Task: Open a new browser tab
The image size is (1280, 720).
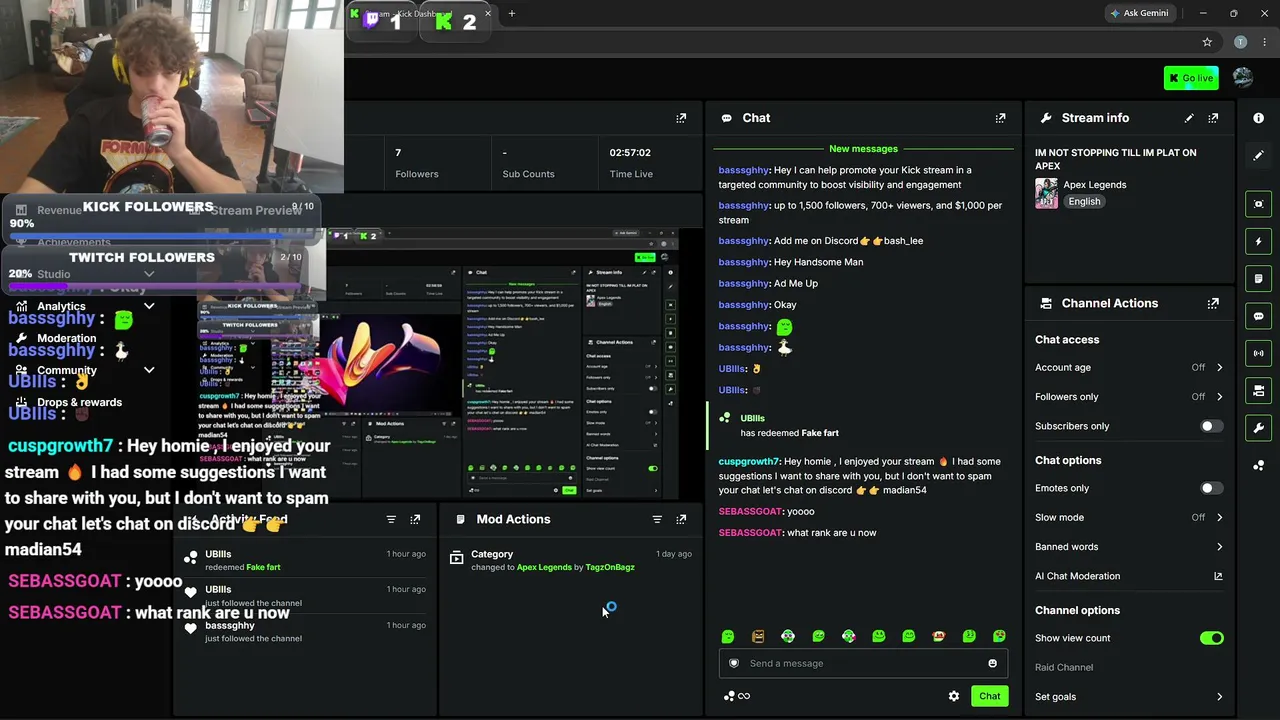Action: point(511,14)
